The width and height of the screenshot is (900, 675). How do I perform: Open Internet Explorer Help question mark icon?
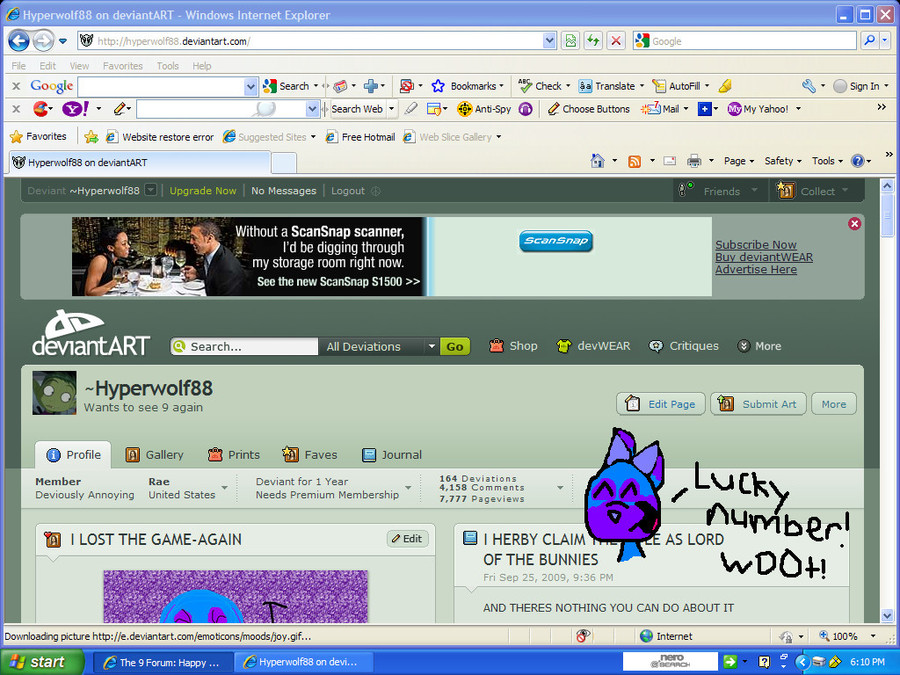pos(858,161)
